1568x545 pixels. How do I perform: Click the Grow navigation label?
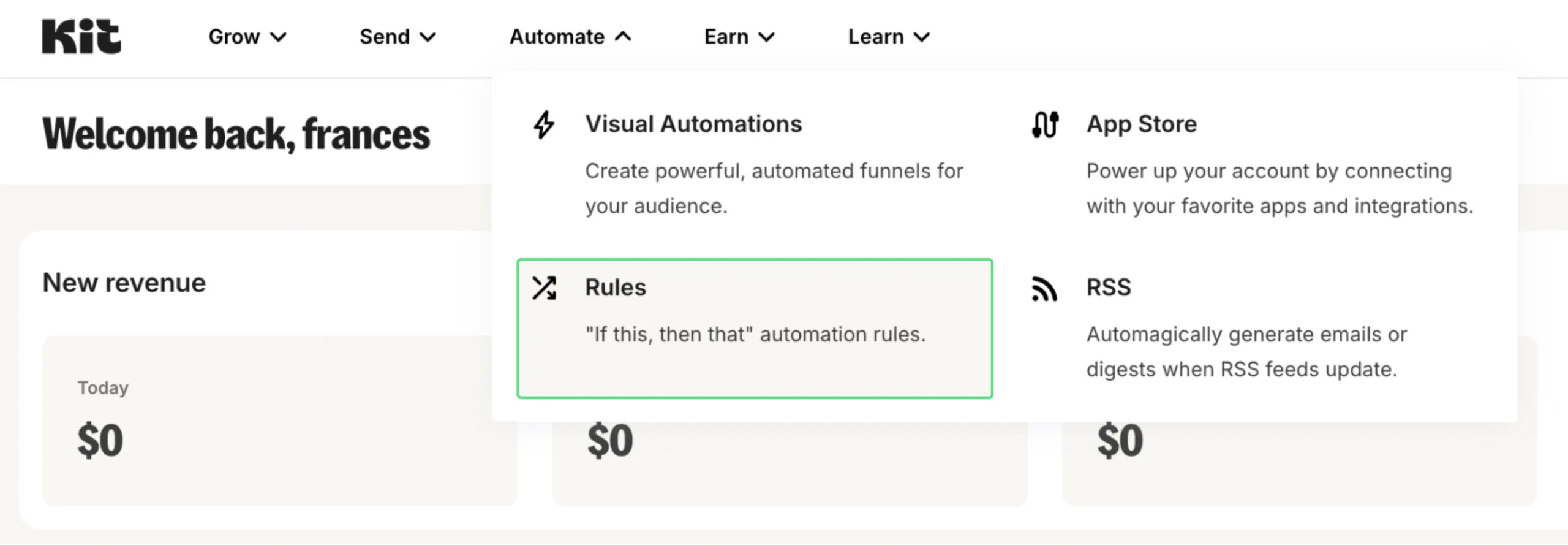(234, 37)
